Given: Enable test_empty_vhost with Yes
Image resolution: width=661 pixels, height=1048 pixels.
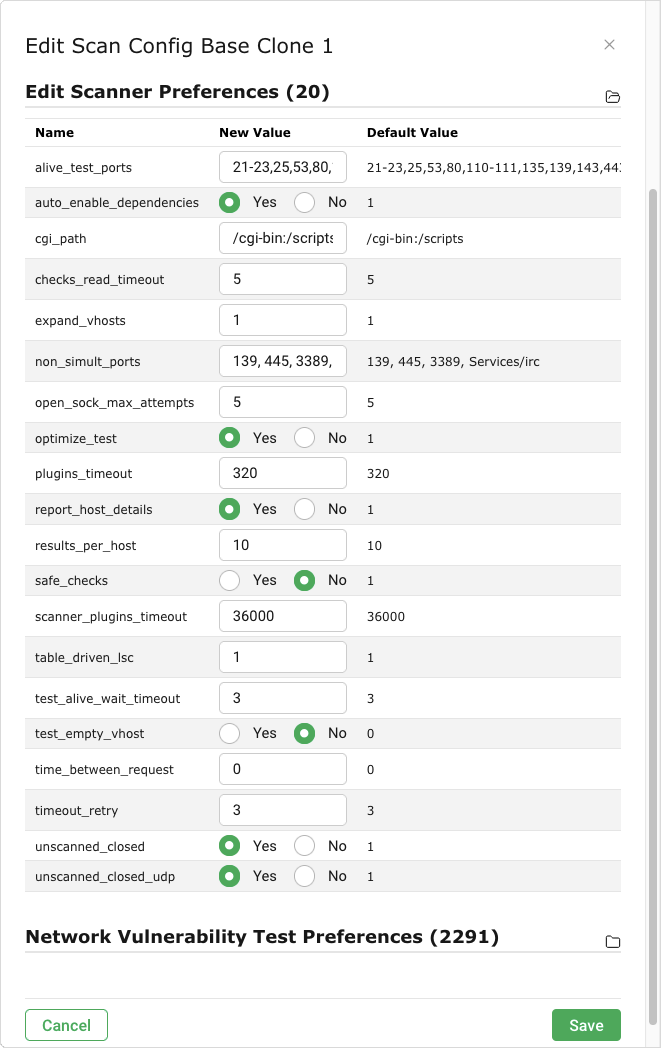Looking at the screenshot, I should (x=230, y=733).
